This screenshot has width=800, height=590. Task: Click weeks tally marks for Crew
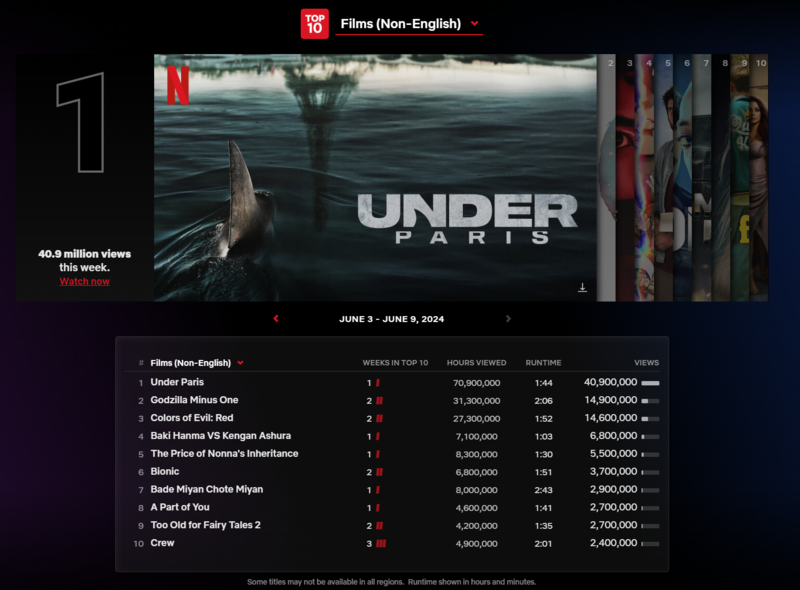click(381, 544)
